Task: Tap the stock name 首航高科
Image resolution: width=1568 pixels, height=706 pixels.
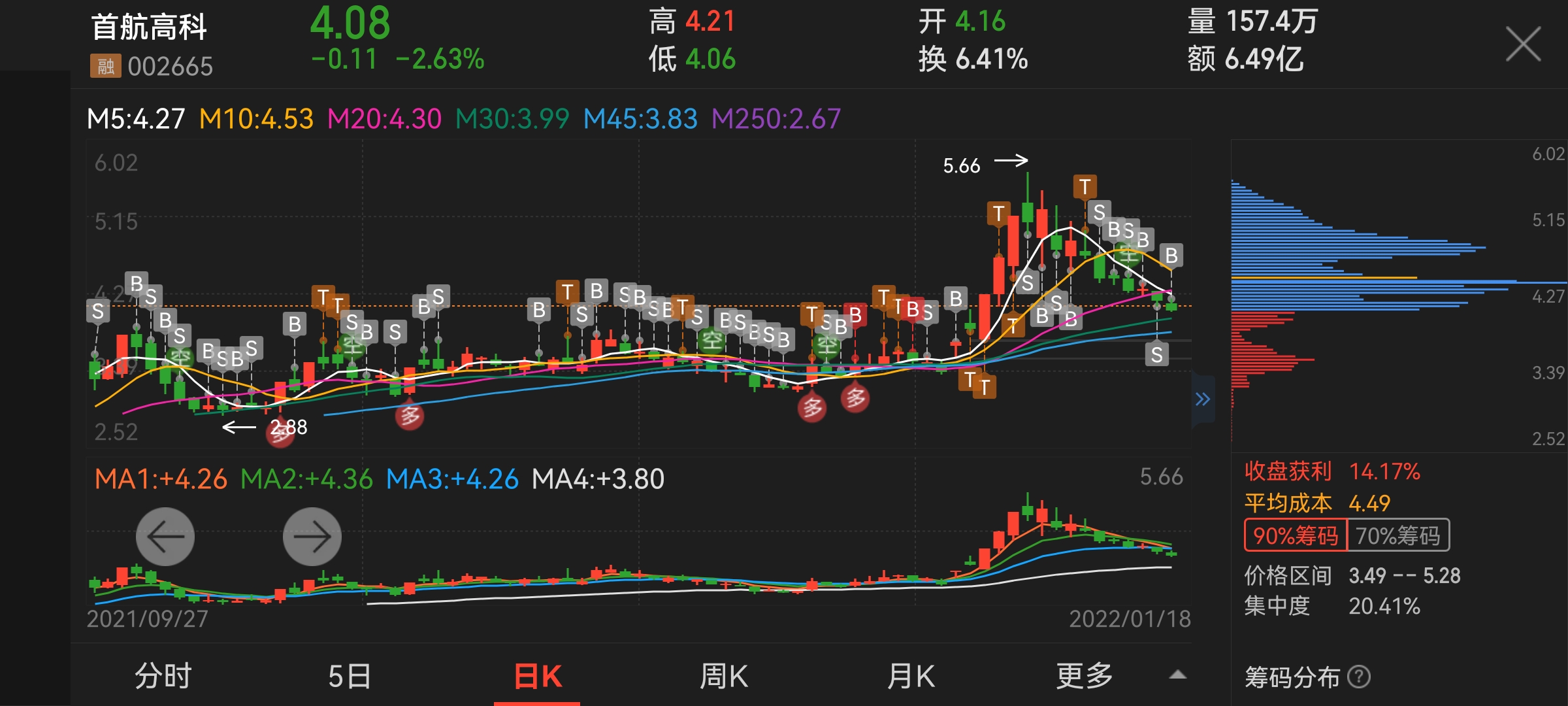Action: pyautogui.click(x=149, y=27)
